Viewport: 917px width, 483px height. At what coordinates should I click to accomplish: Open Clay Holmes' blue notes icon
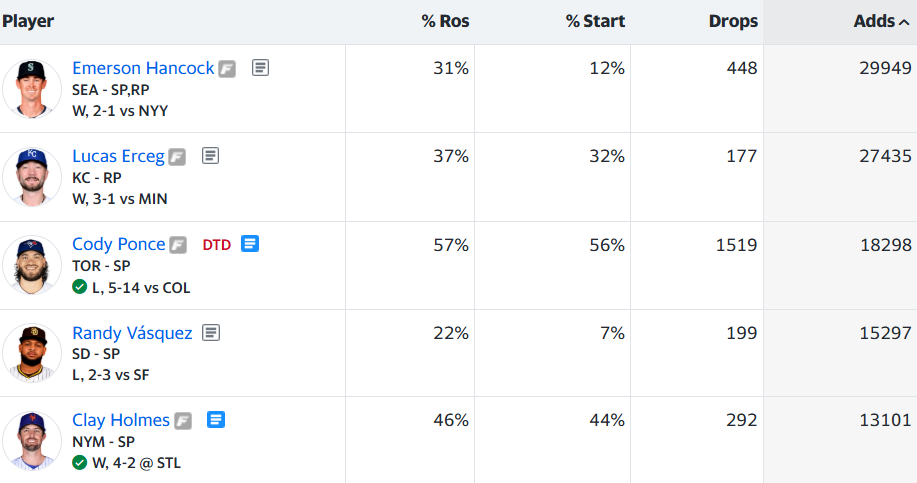[216, 420]
